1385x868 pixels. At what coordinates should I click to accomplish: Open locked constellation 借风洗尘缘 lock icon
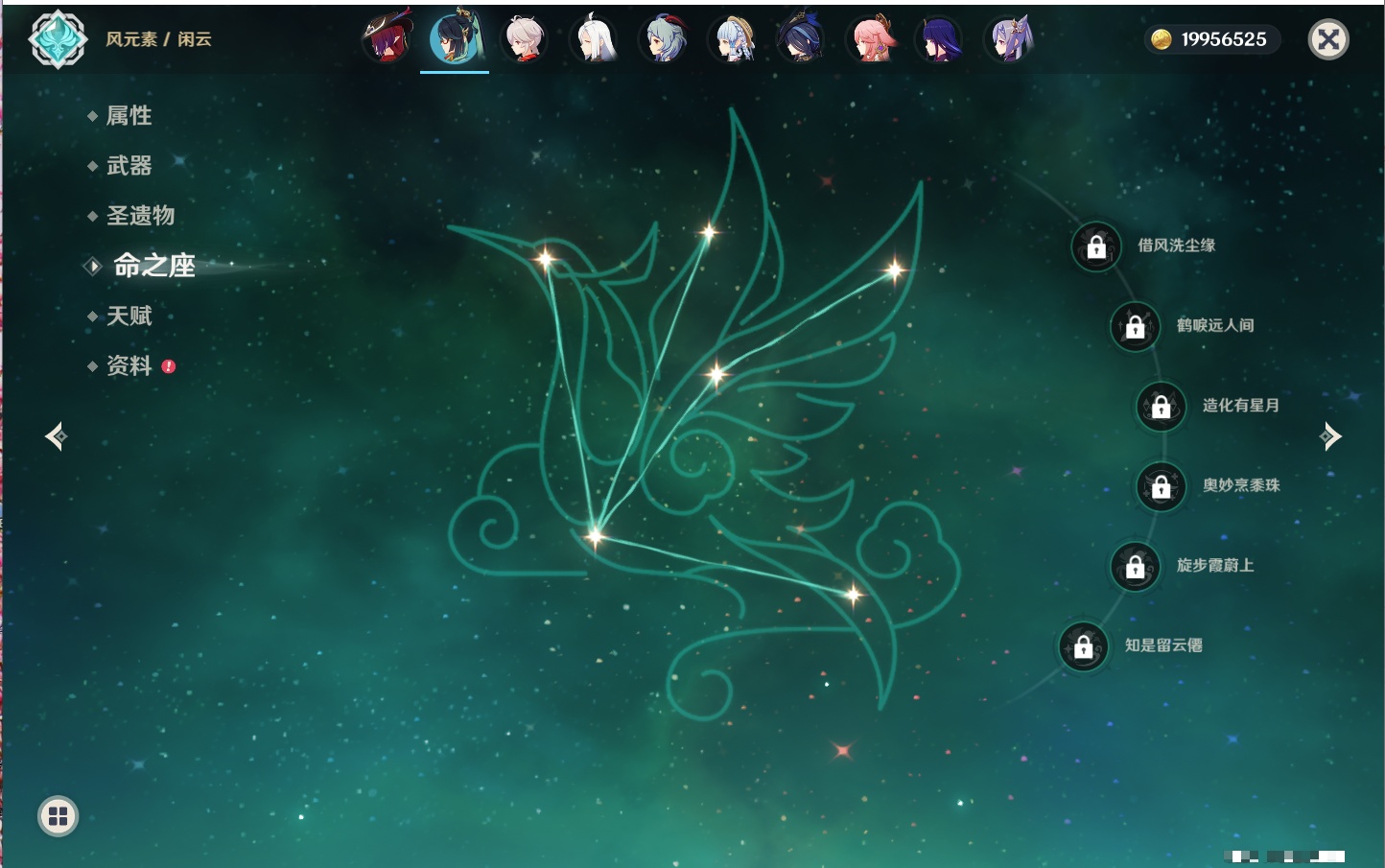1096,246
